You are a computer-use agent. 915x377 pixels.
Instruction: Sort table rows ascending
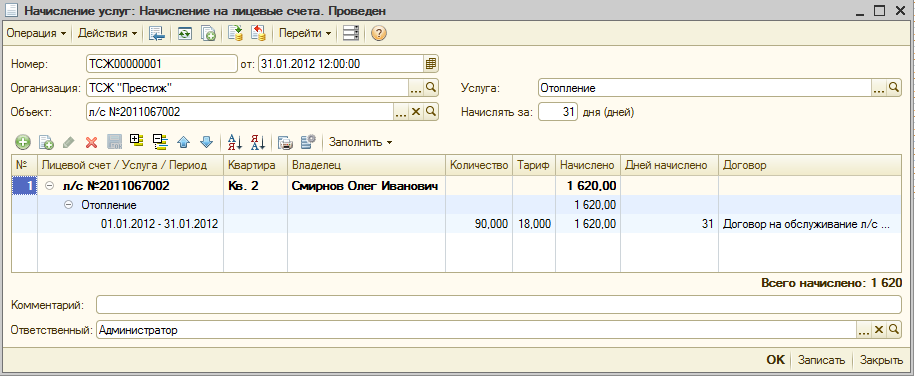(x=235, y=142)
